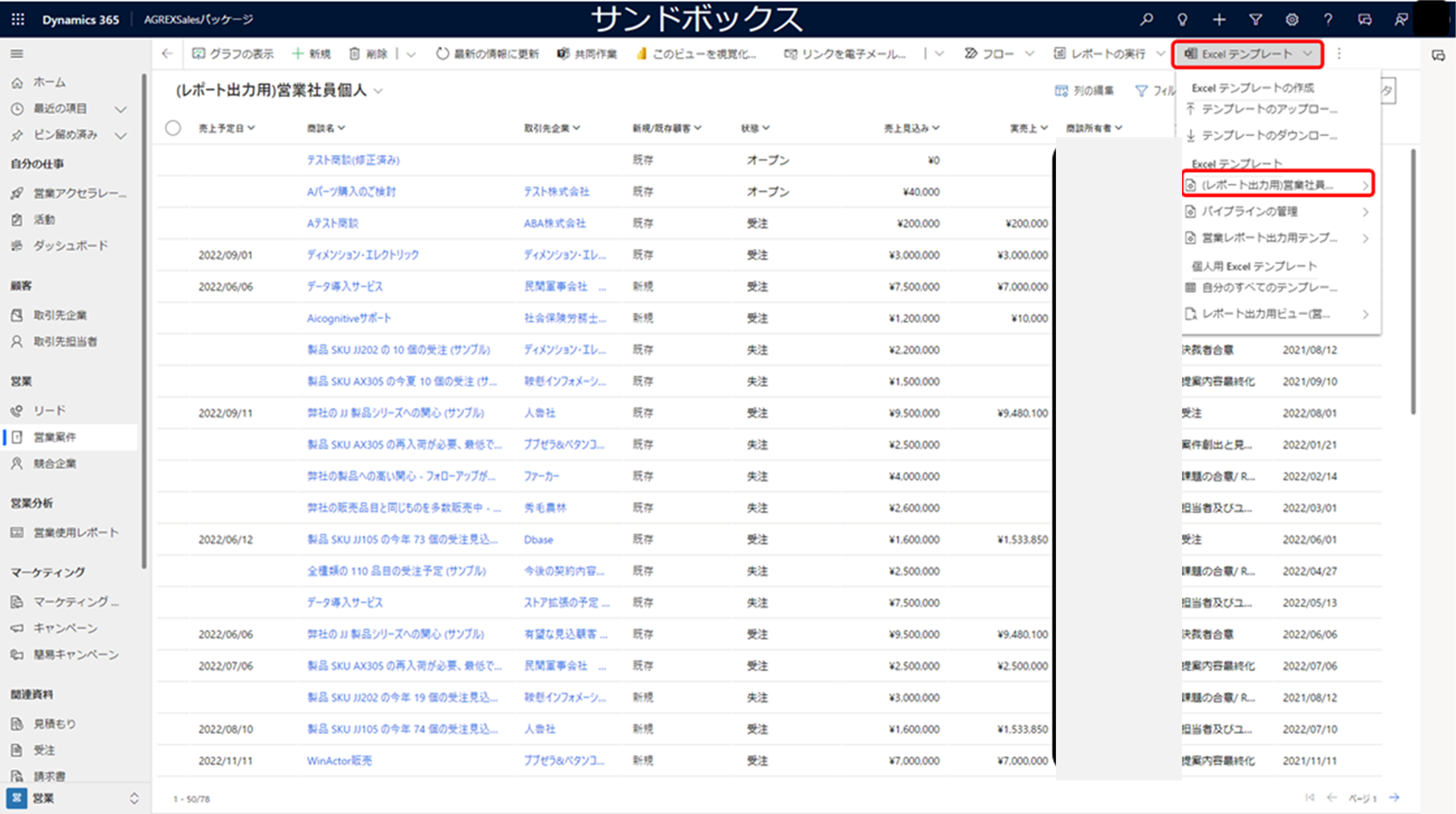Click 共同作業 toolbar button
Screen dimensions: 1456x814
point(587,54)
